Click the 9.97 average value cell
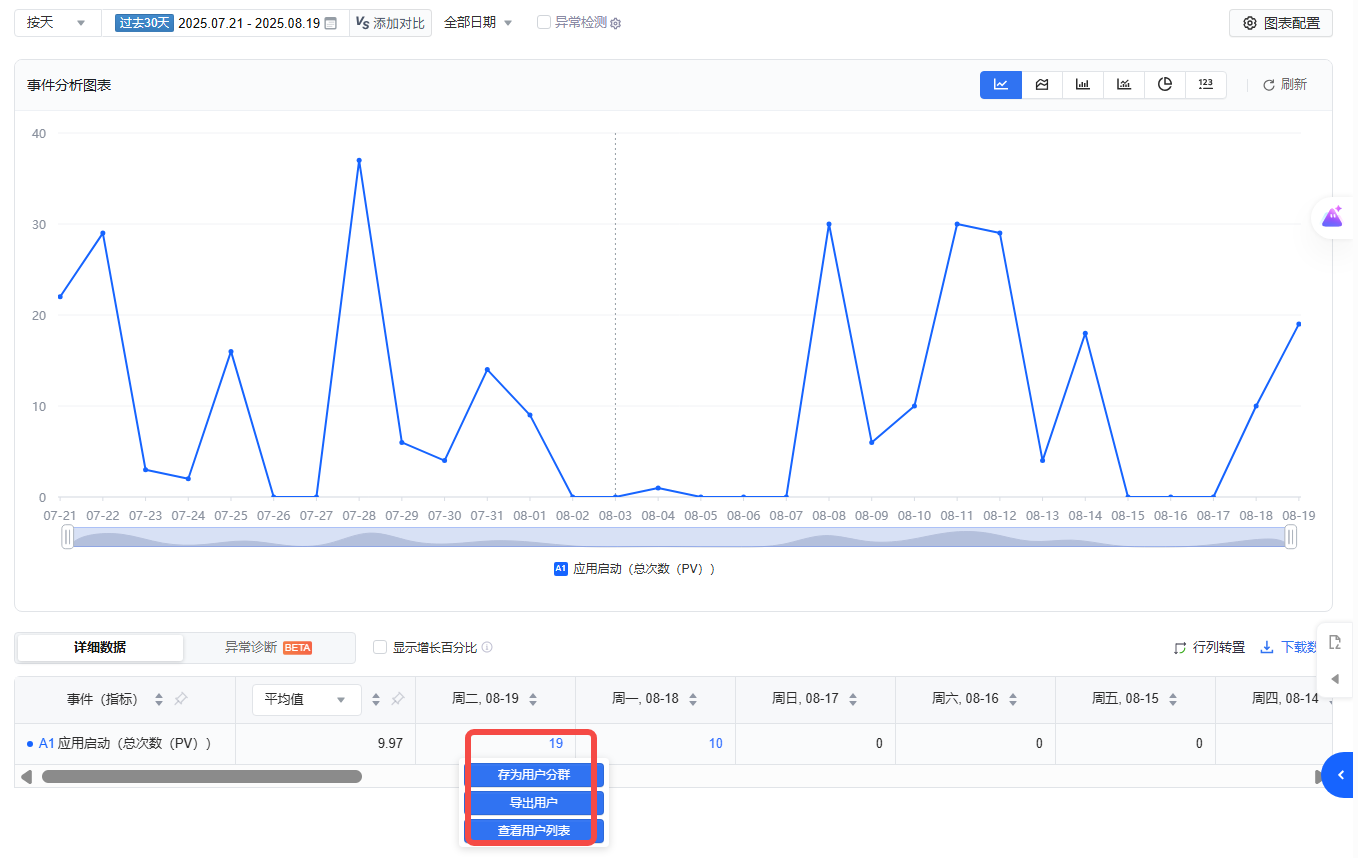Screen dimensions: 1358x858 click(391, 743)
